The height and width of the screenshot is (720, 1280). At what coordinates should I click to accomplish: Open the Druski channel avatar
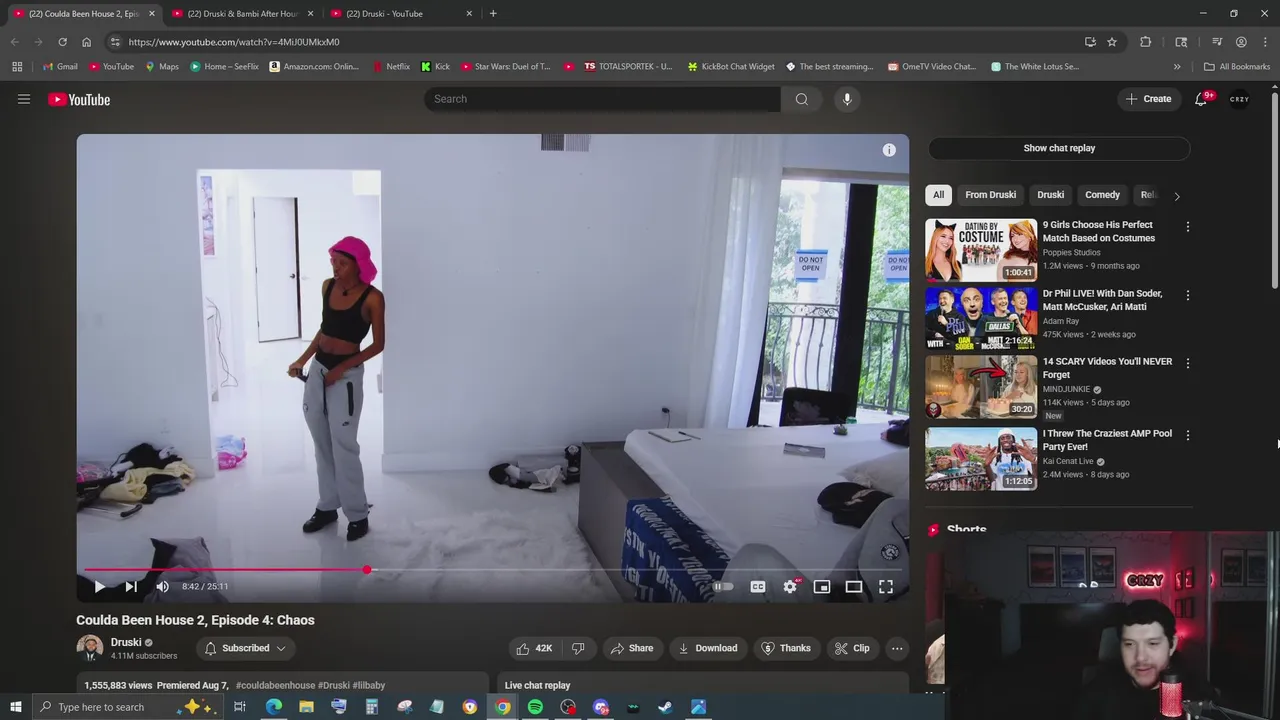click(90, 648)
